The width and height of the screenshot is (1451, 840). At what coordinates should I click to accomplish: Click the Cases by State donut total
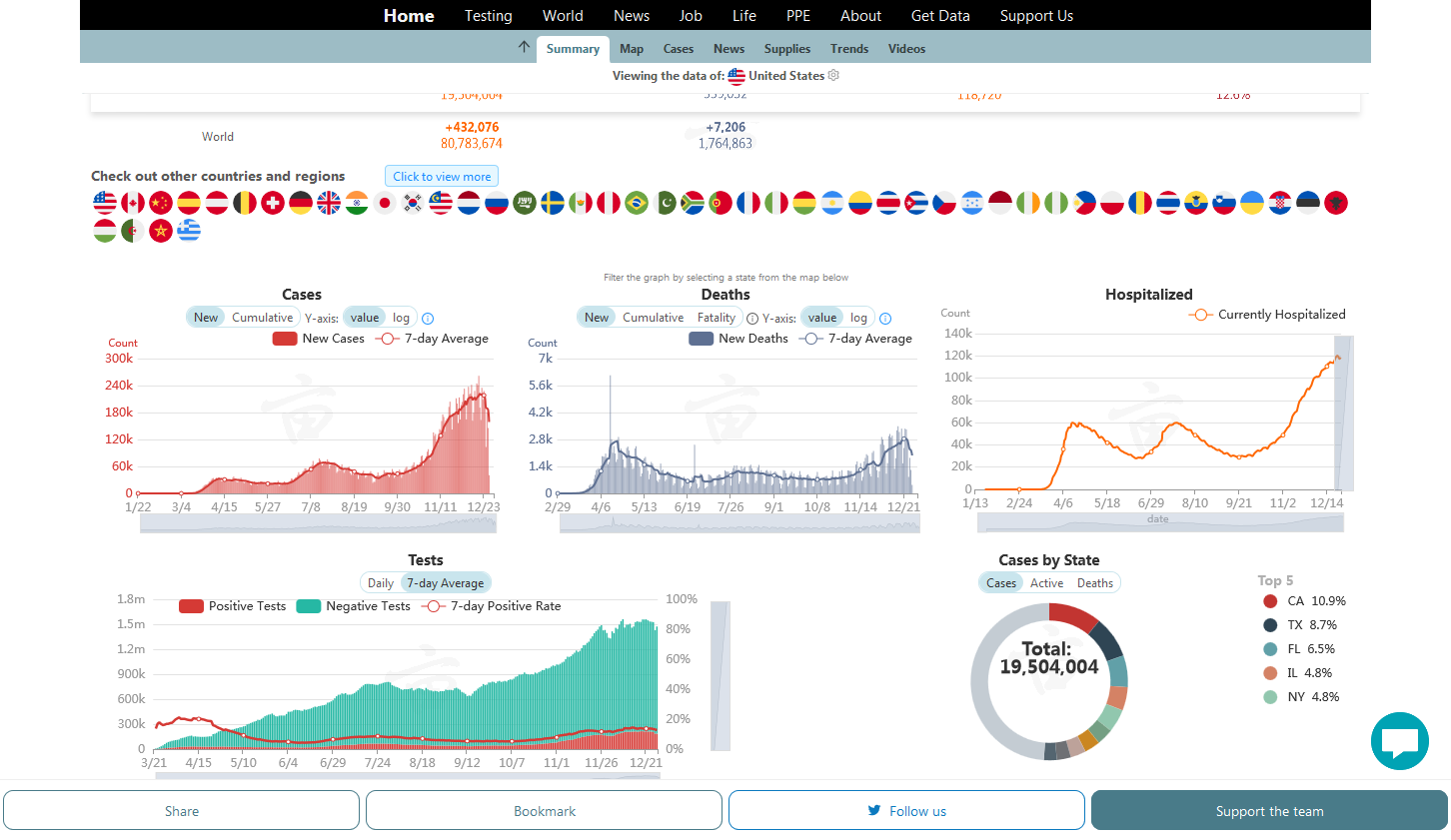pyautogui.click(x=1048, y=658)
